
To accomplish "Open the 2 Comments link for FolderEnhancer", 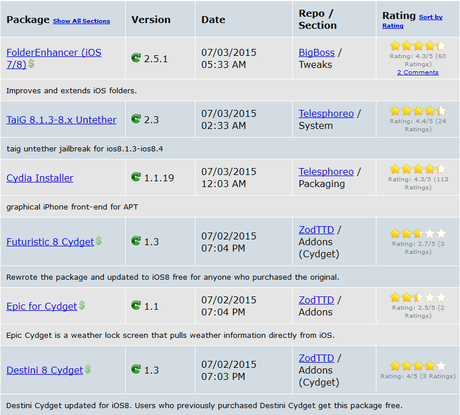I will tap(418, 72).
